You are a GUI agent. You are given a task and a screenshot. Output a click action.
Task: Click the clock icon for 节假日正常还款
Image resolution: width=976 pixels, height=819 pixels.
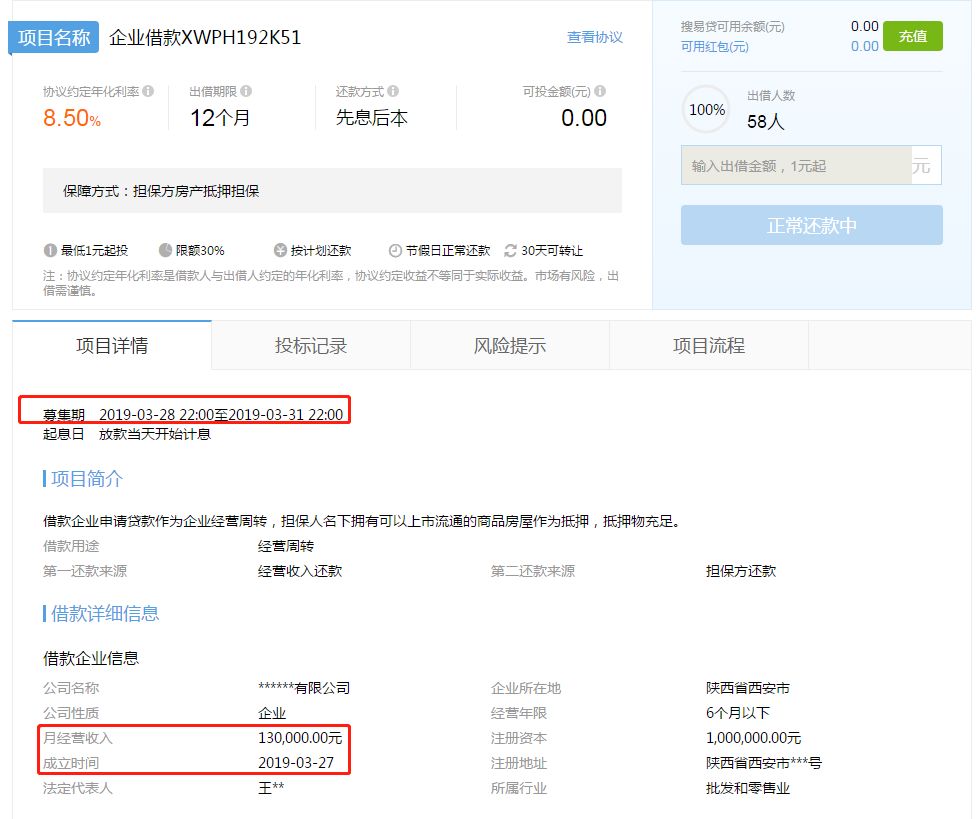[x=395, y=250]
